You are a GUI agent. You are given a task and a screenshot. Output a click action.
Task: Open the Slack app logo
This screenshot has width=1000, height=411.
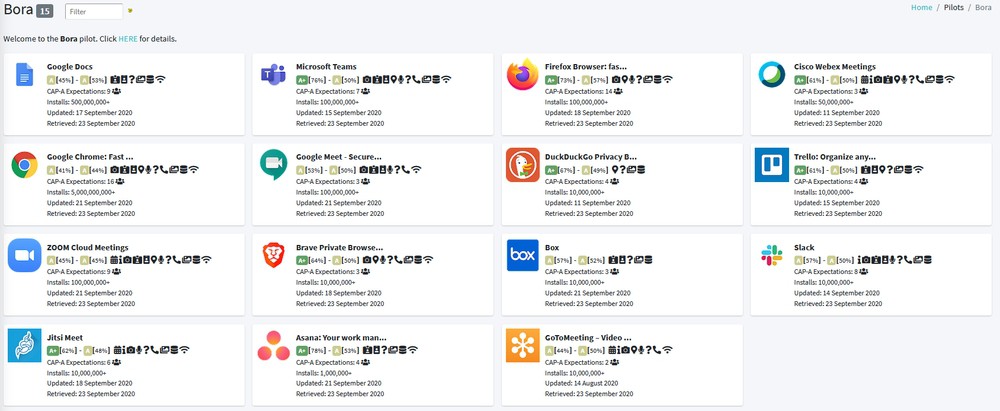pos(771,255)
